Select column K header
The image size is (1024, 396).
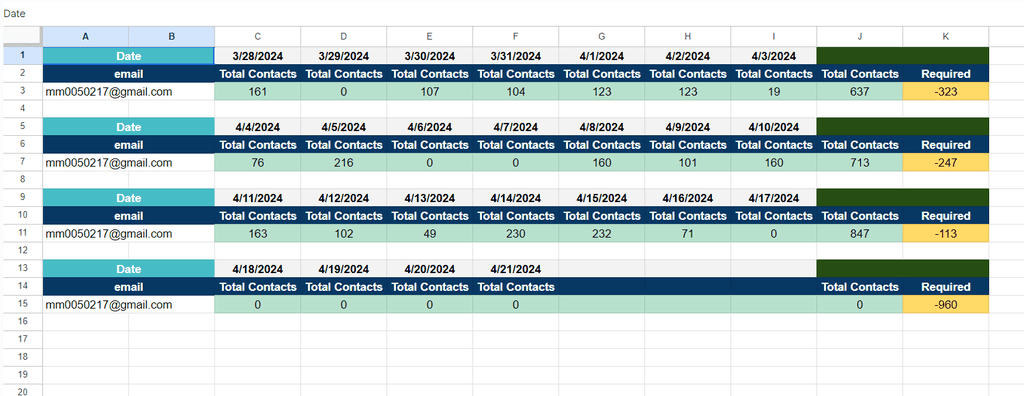[x=946, y=37]
